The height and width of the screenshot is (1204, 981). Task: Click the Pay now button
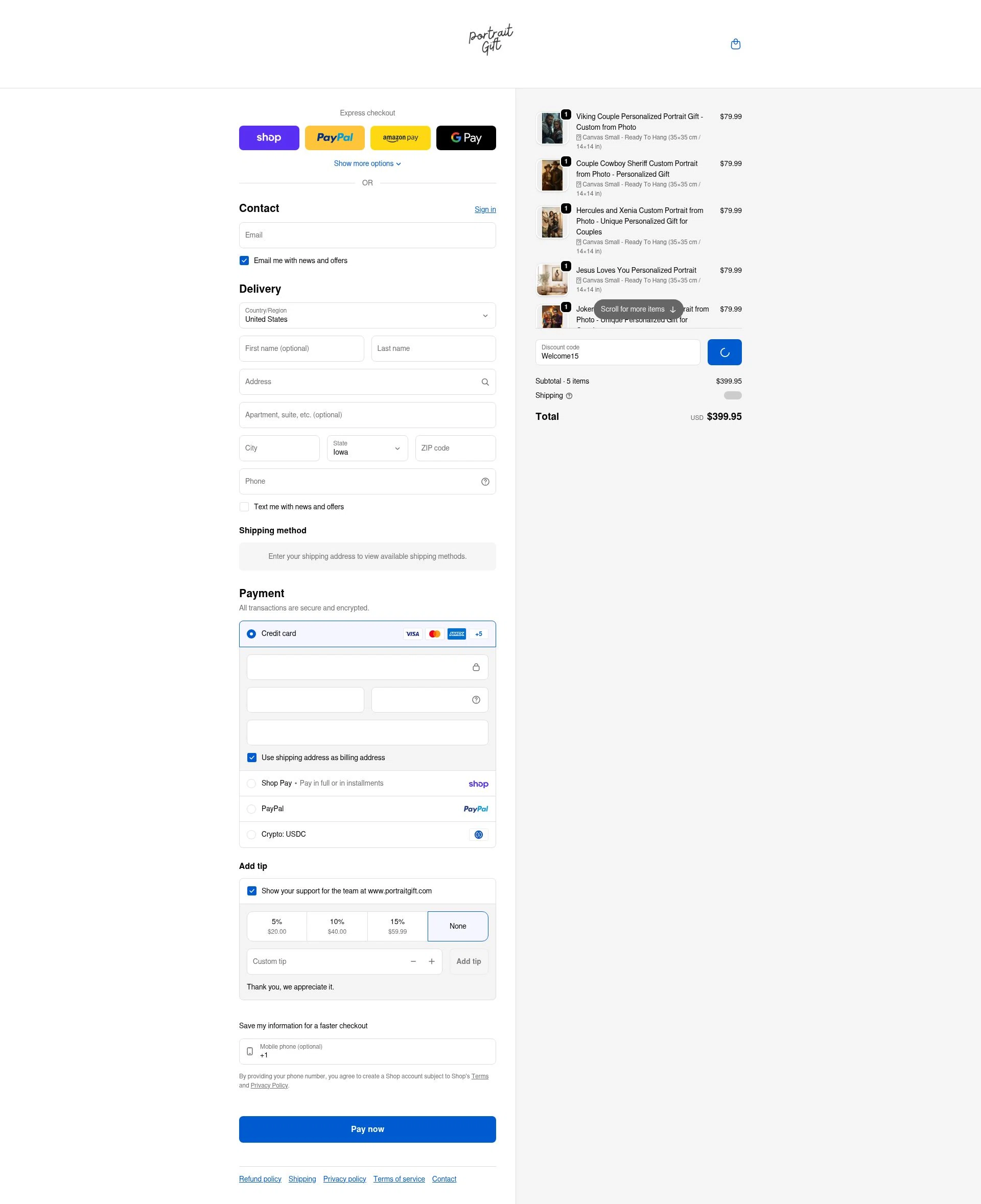click(367, 1129)
